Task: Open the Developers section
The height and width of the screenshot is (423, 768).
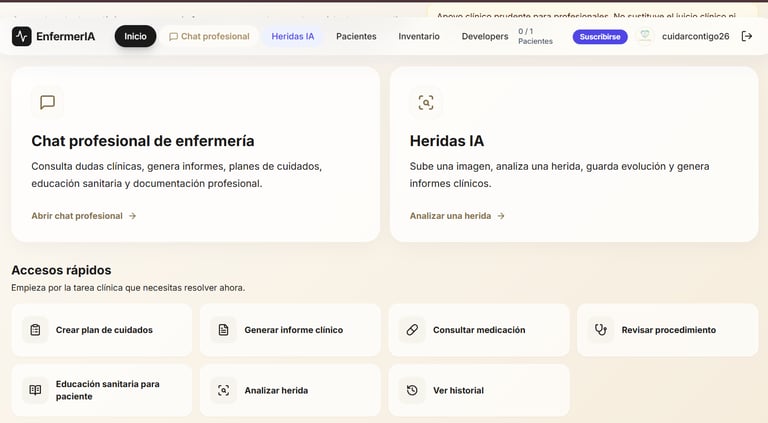Action: [x=485, y=36]
